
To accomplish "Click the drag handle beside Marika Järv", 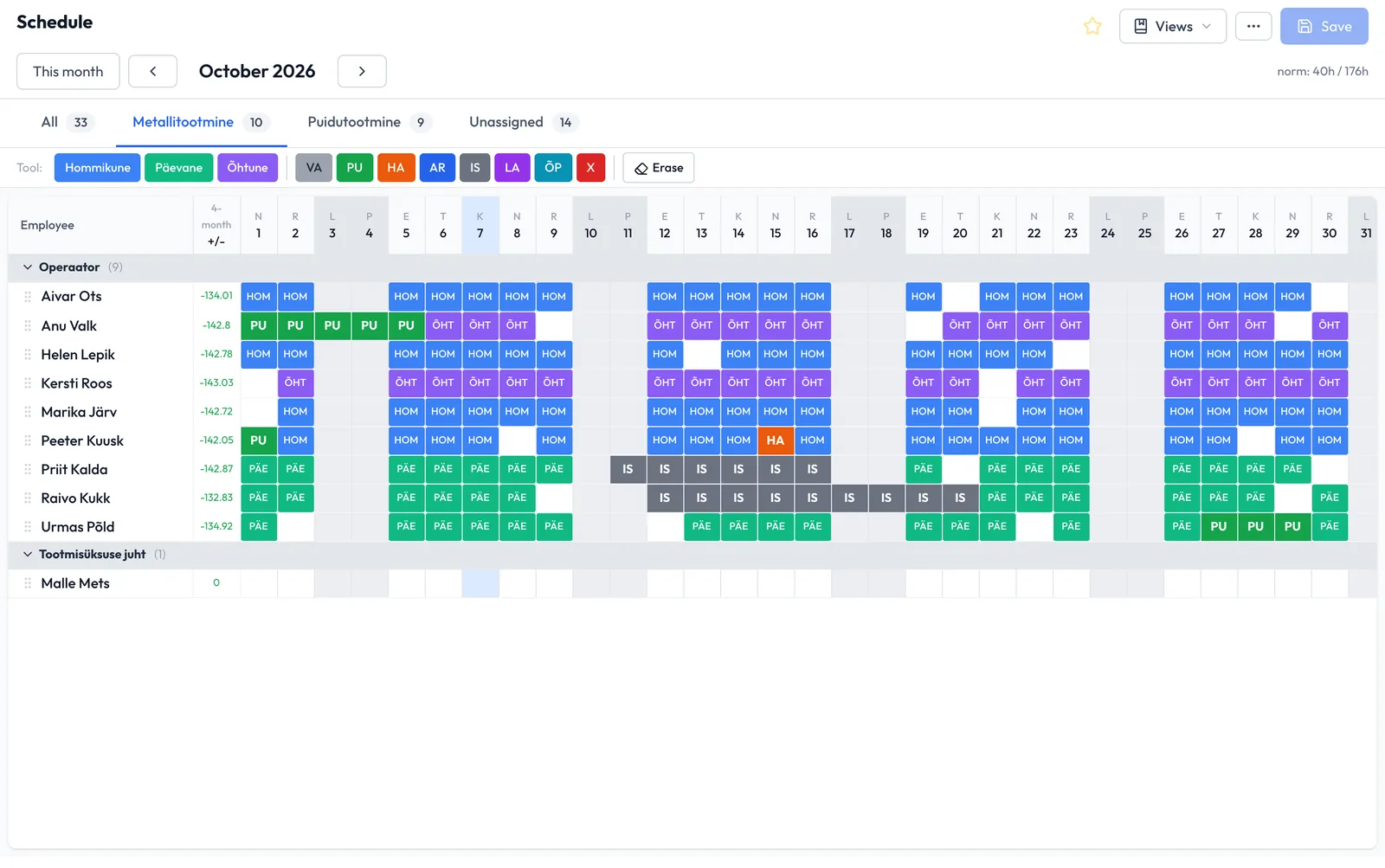I will [x=28, y=412].
